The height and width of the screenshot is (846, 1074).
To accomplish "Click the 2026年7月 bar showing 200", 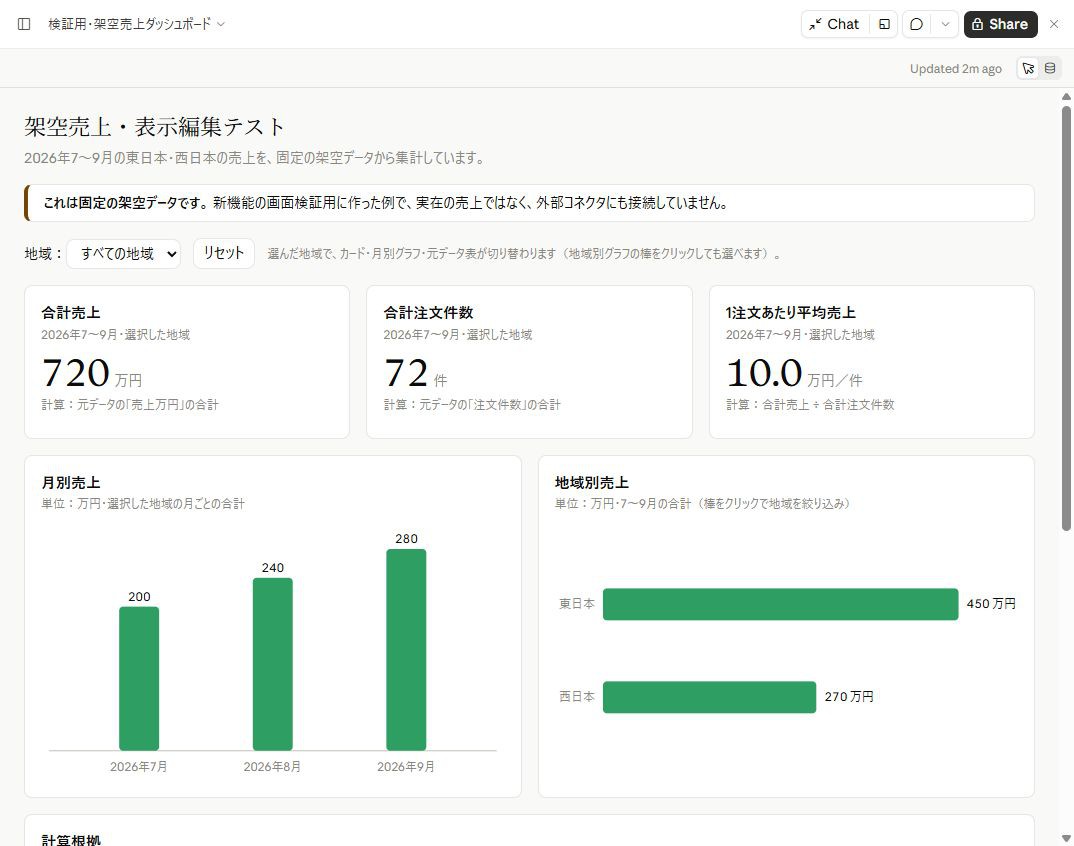I will point(139,679).
